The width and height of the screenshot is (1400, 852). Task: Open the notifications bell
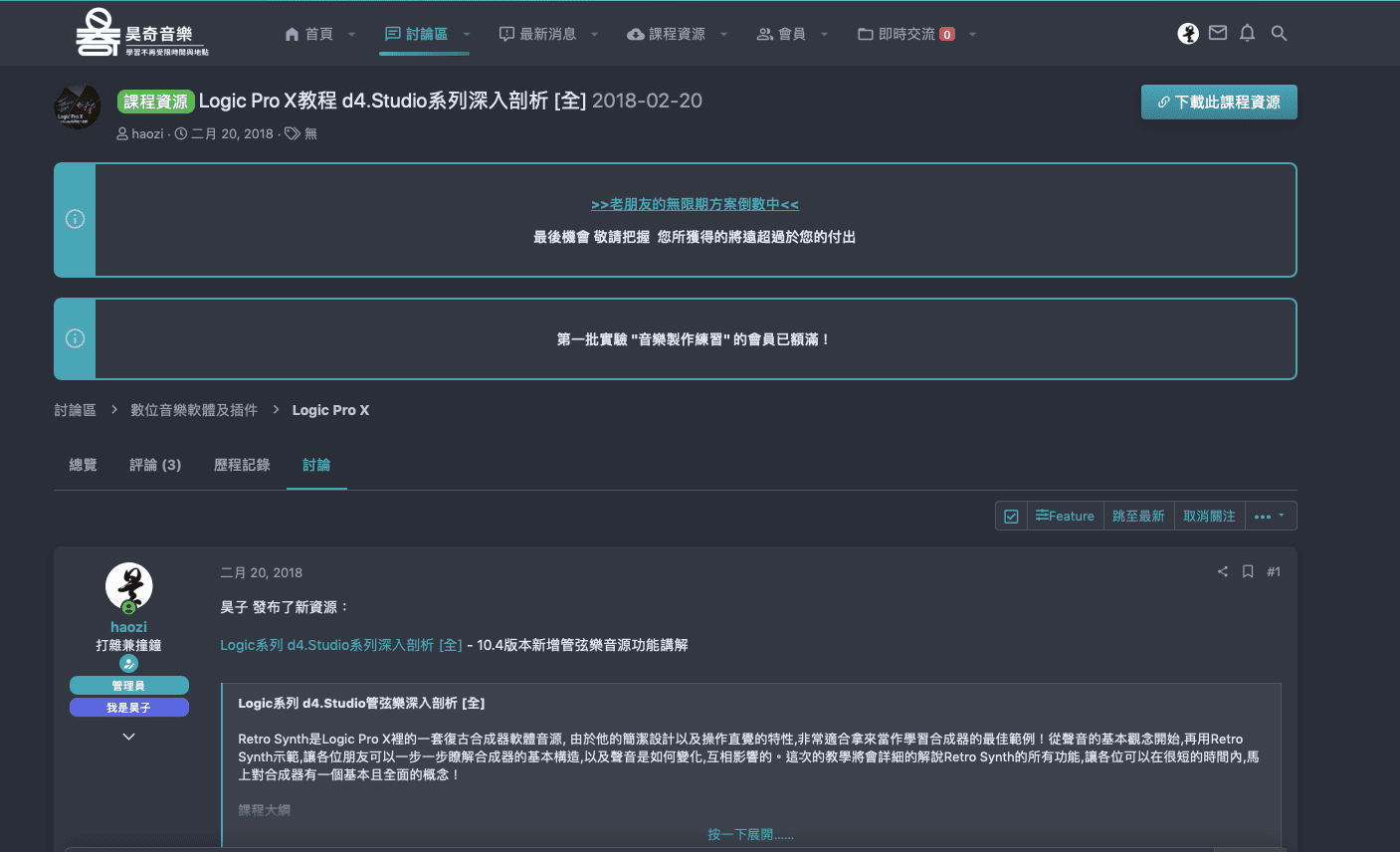(1248, 34)
